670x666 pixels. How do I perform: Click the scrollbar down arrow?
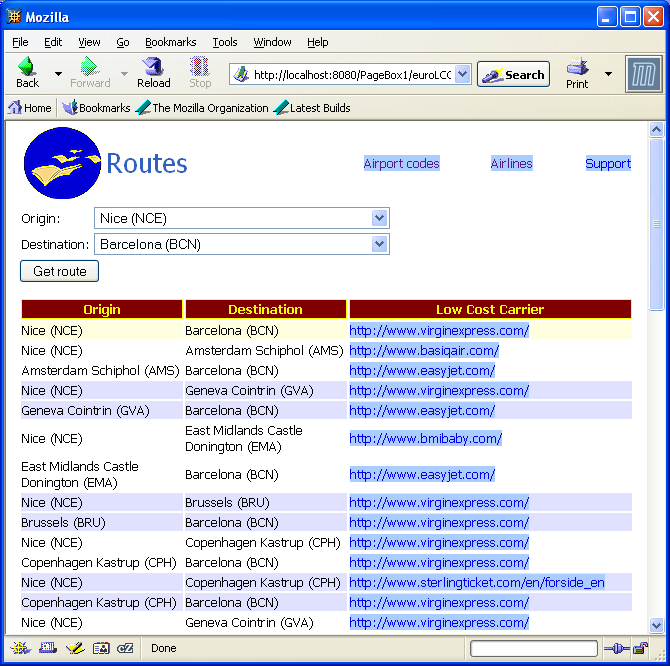(656, 626)
